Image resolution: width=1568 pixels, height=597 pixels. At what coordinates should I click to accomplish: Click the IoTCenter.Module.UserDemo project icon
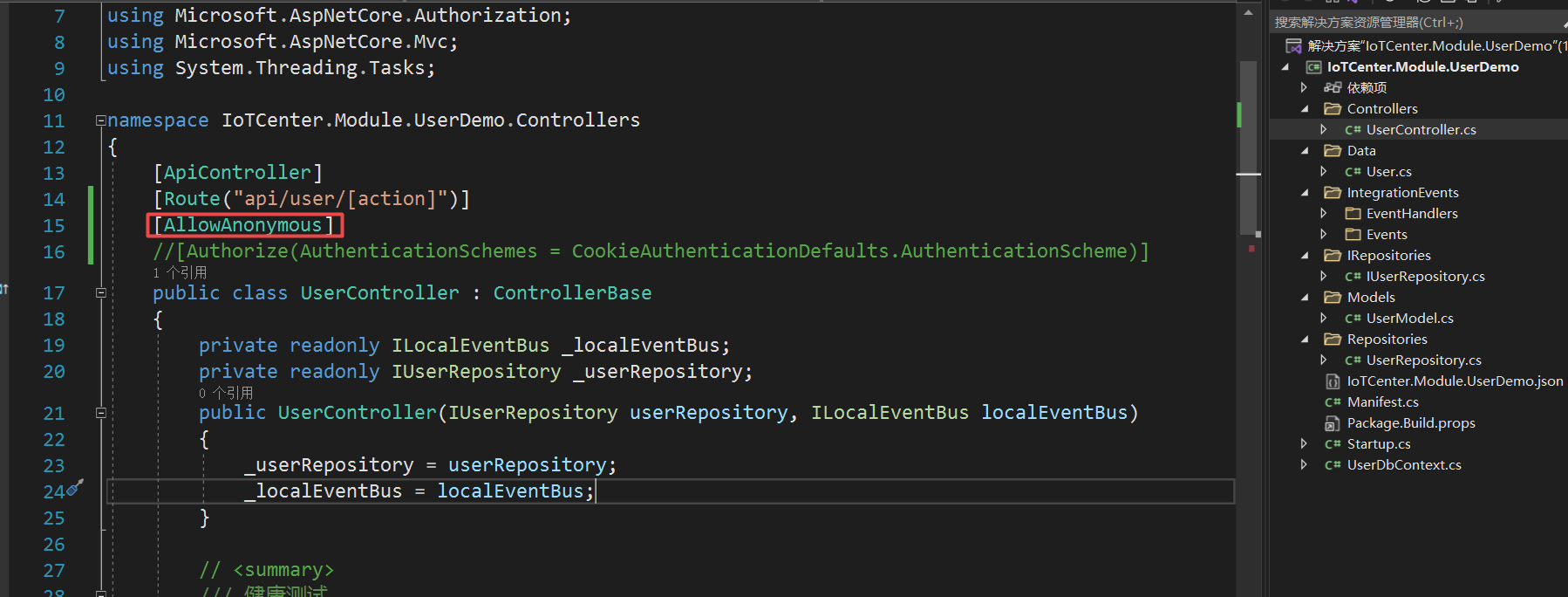tap(1312, 67)
